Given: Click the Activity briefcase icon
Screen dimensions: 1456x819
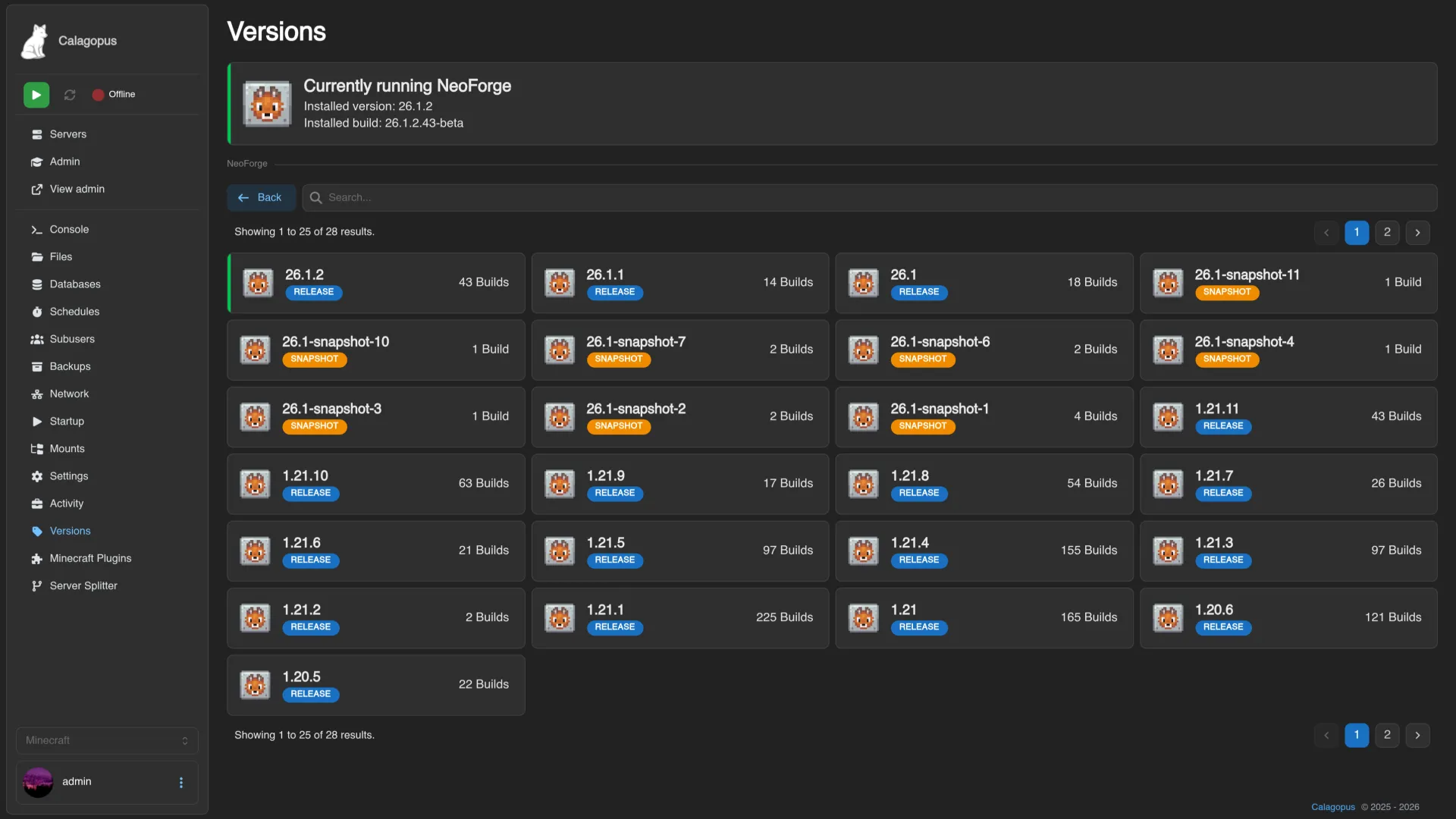Looking at the screenshot, I should tap(36, 504).
